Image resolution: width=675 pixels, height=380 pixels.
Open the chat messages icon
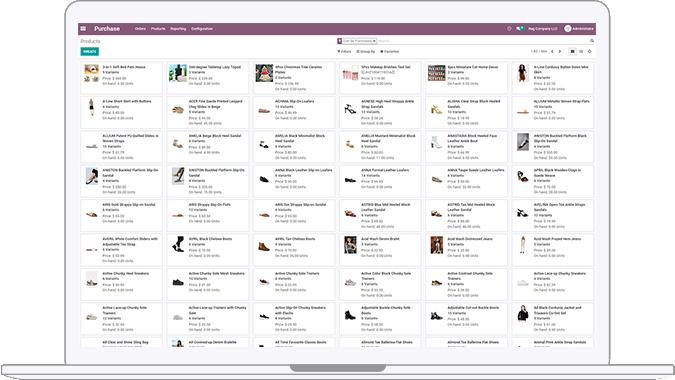[x=520, y=29]
